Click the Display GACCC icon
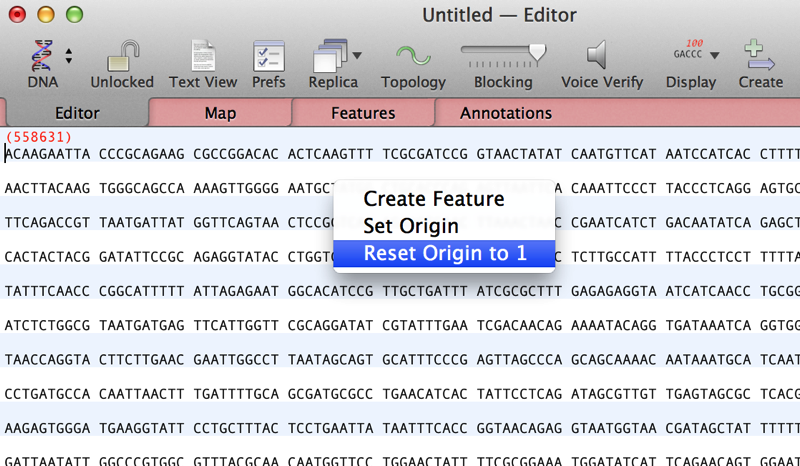This screenshot has width=800, height=466. pos(686,54)
